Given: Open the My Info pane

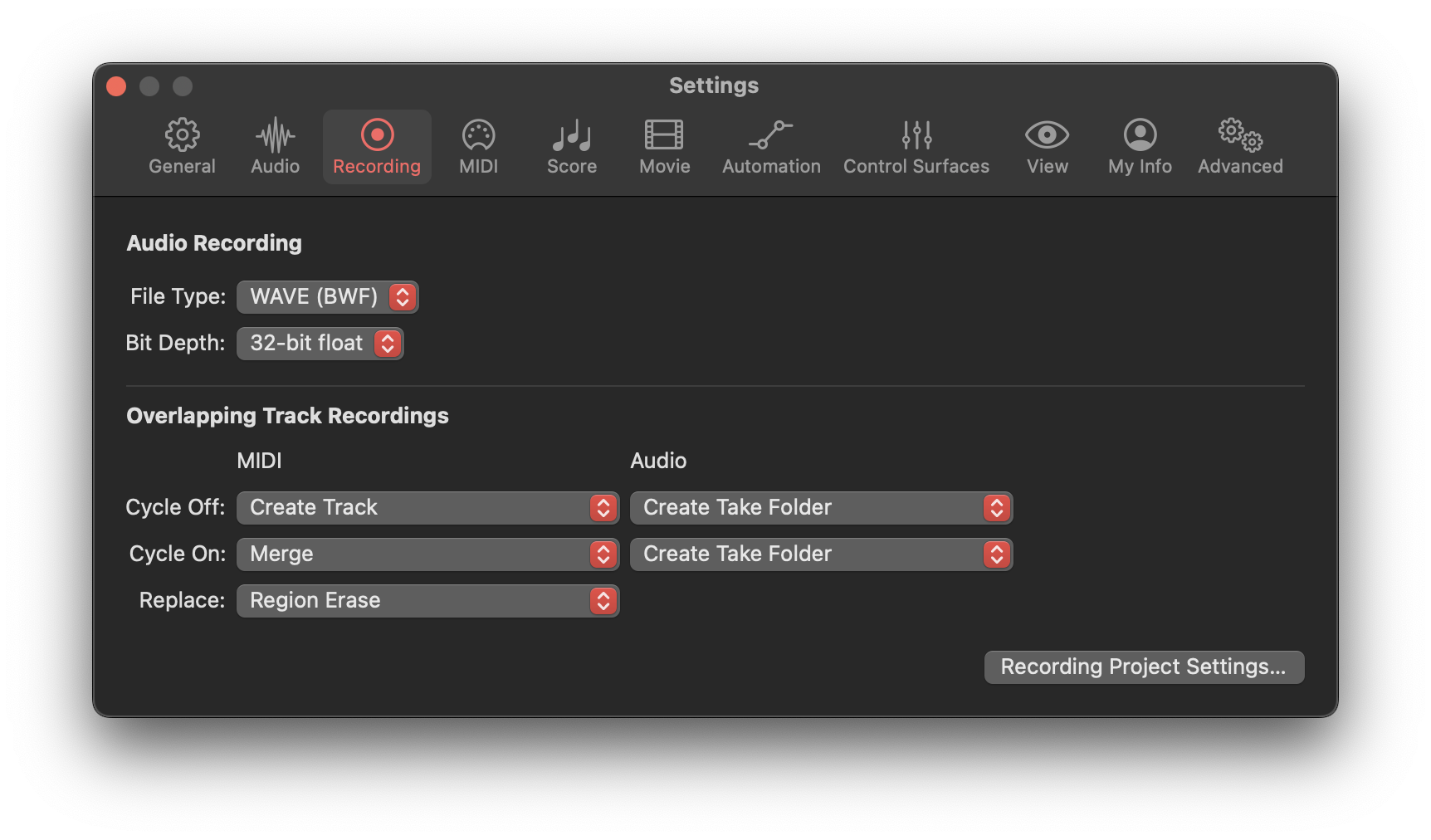Looking at the screenshot, I should click(1140, 147).
